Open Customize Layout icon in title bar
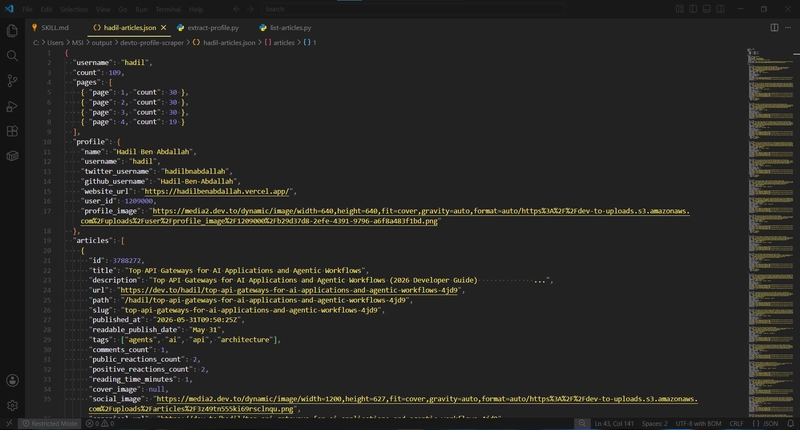The image size is (800, 430). point(680,9)
